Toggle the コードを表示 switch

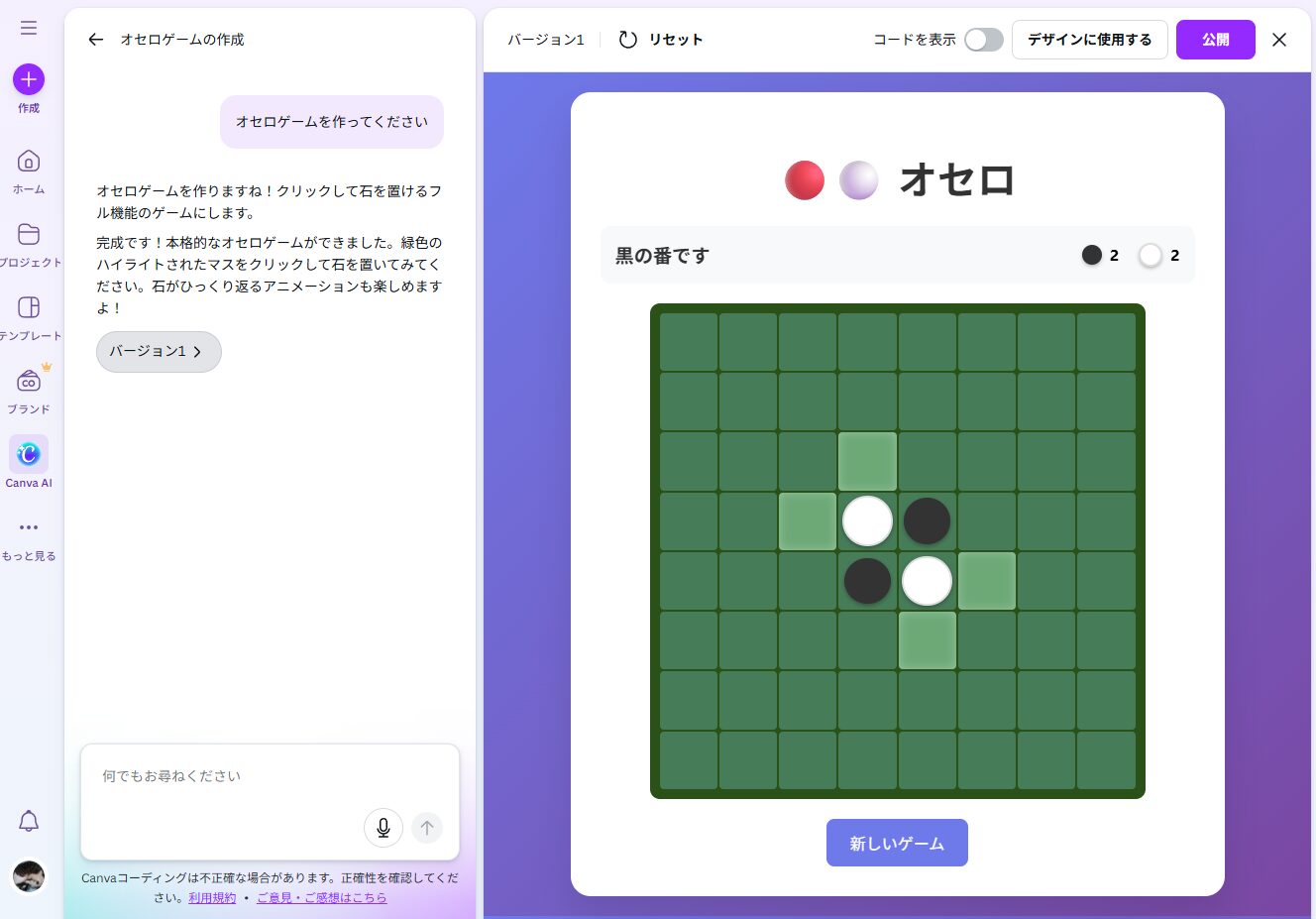coord(983,40)
